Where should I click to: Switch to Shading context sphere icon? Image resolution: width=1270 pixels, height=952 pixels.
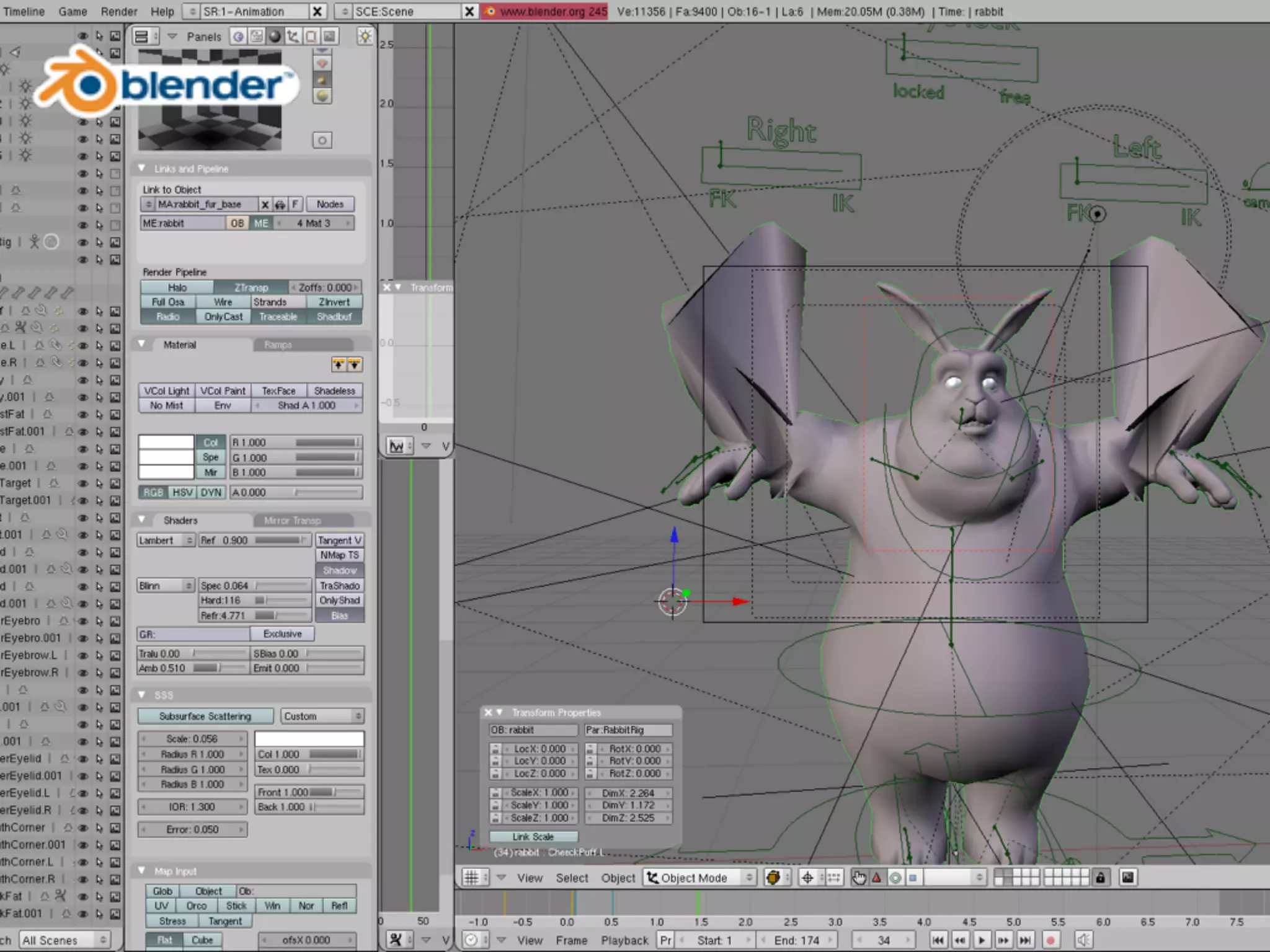(x=275, y=37)
